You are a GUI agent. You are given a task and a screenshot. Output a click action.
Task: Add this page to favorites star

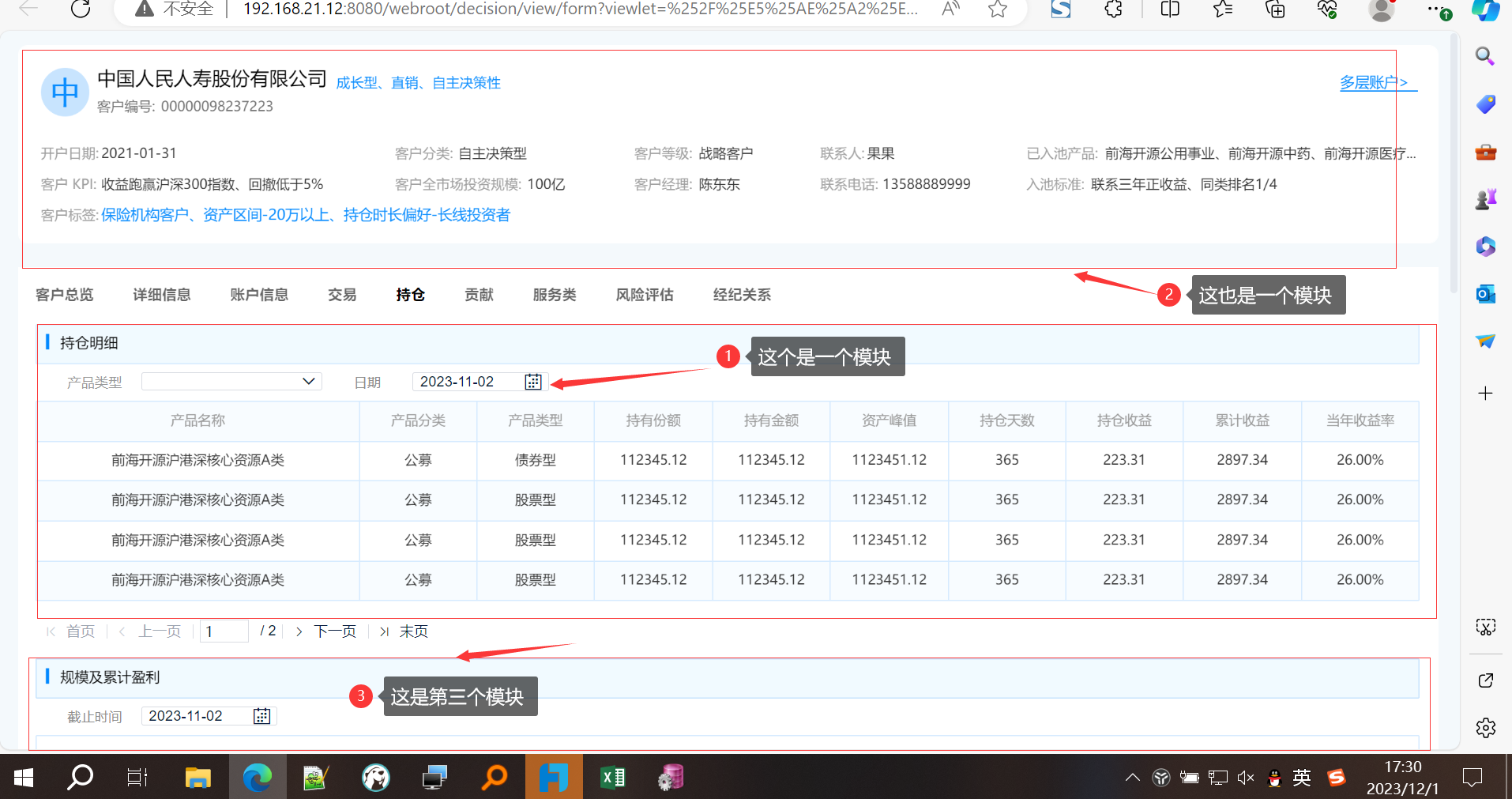(x=998, y=9)
